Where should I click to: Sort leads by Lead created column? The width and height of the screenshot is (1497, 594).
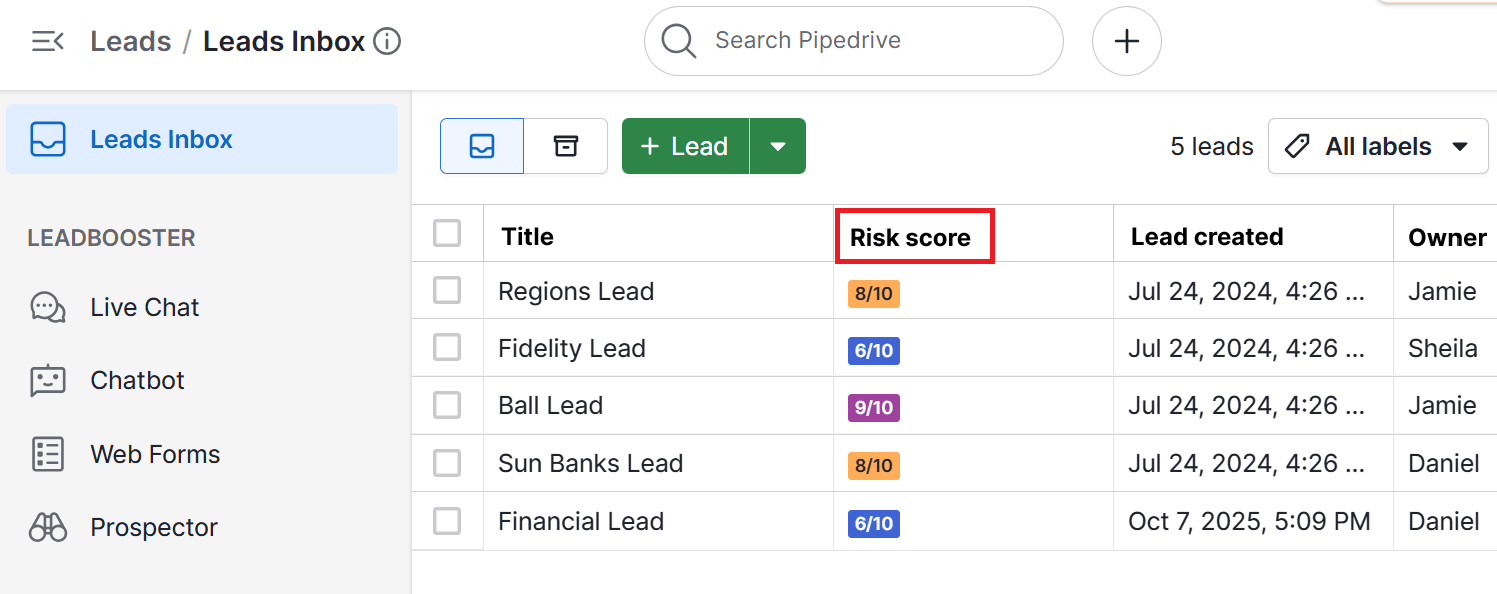point(1206,236)
